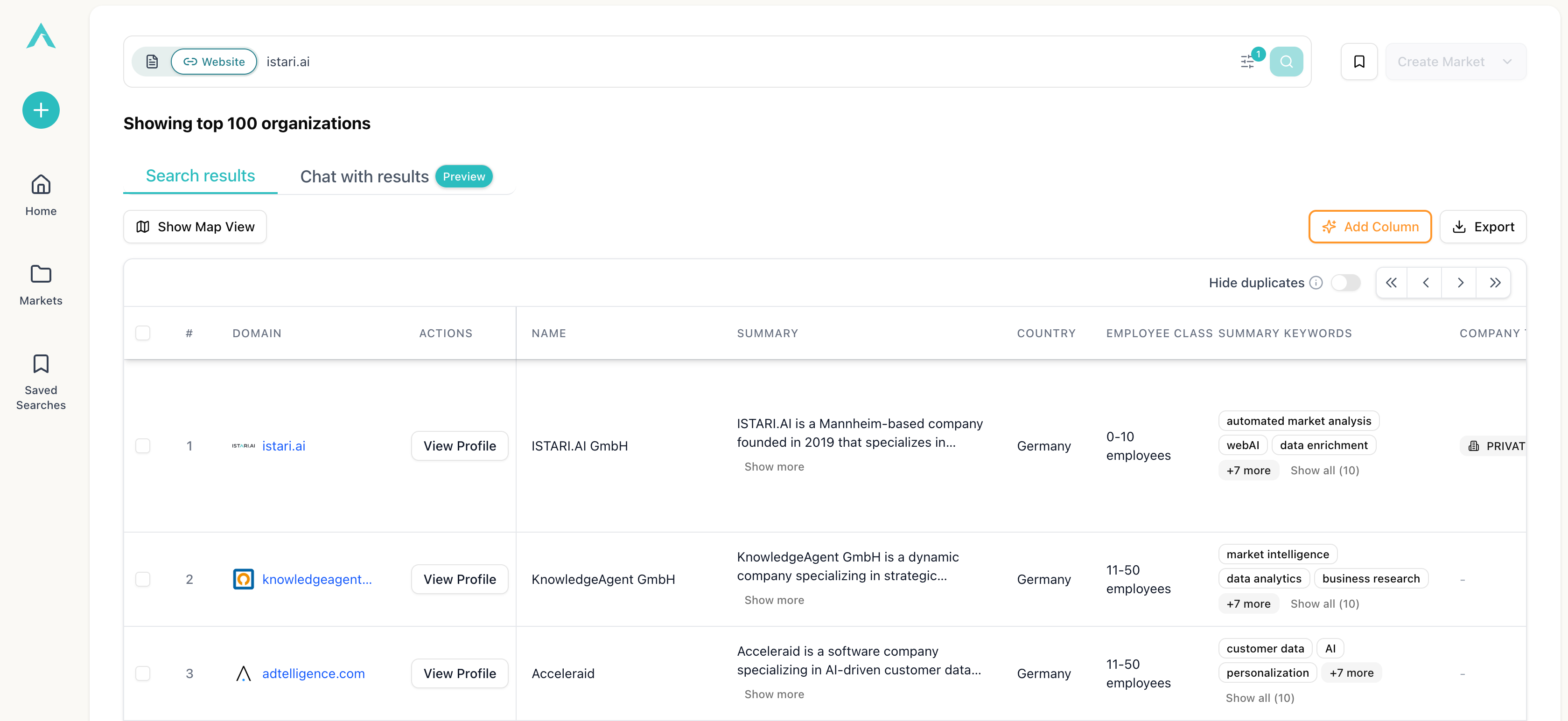Click the DOMAIN column header
The image size is (1568, 721).
click(257, 333)
